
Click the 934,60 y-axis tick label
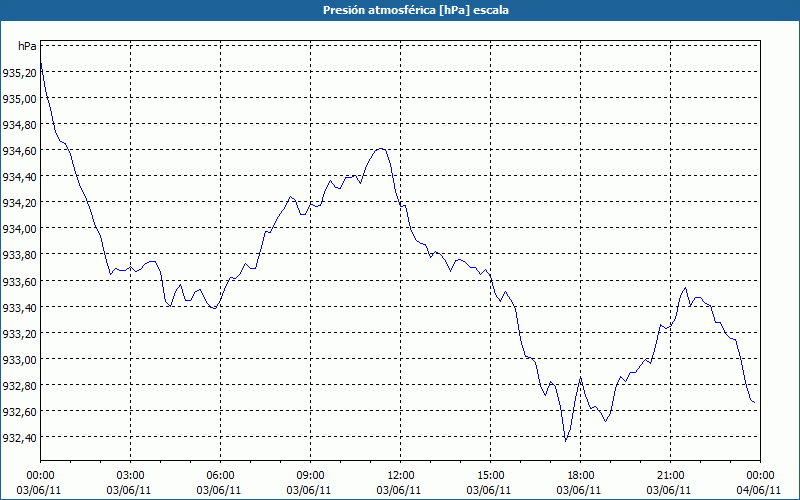point(19,151)
